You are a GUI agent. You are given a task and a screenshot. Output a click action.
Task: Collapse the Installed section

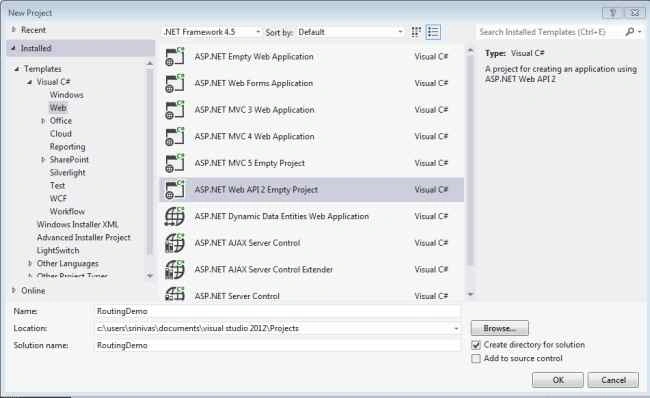(14, 48)
